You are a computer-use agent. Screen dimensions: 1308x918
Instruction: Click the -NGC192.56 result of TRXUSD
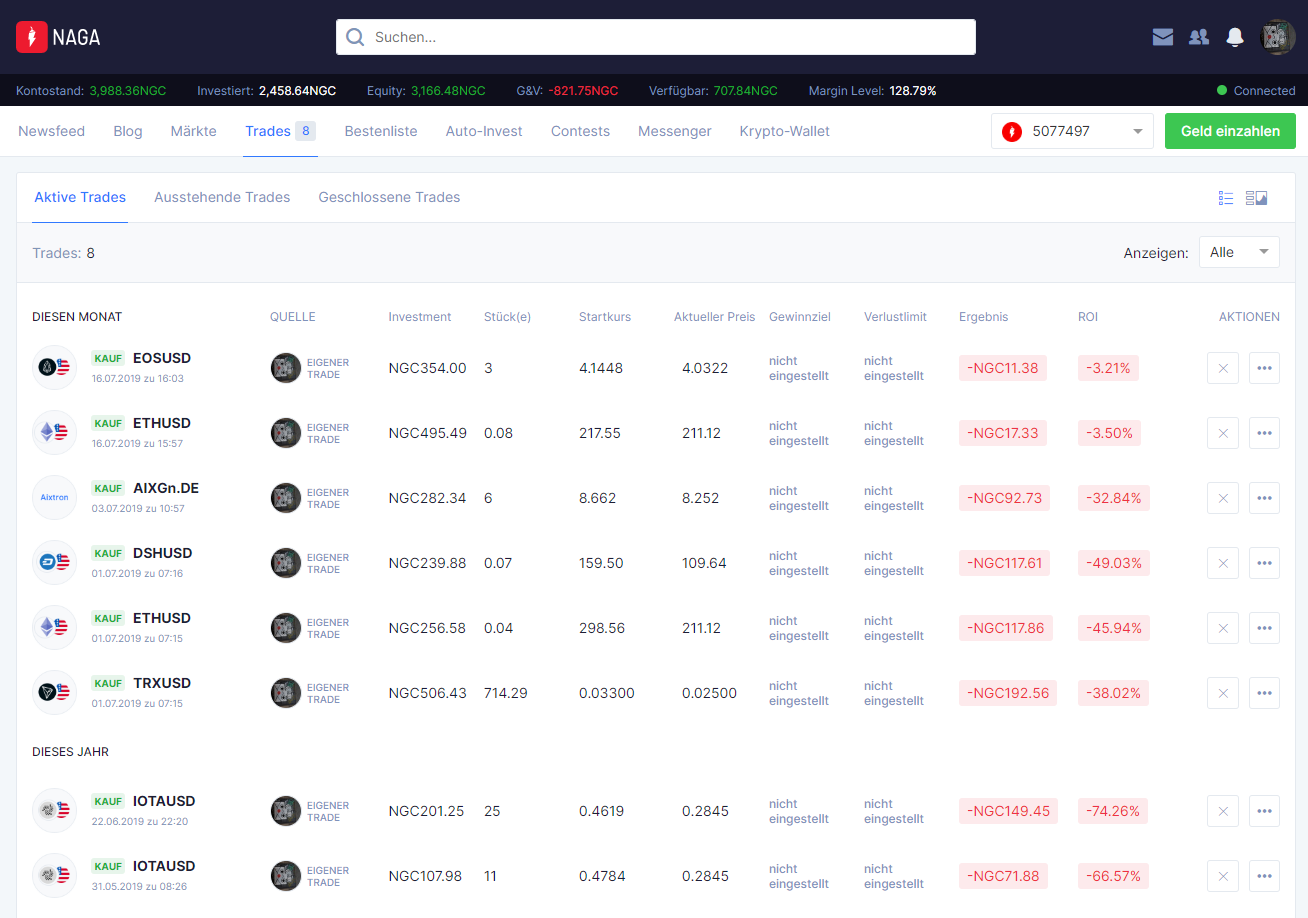coord(1006,693)
